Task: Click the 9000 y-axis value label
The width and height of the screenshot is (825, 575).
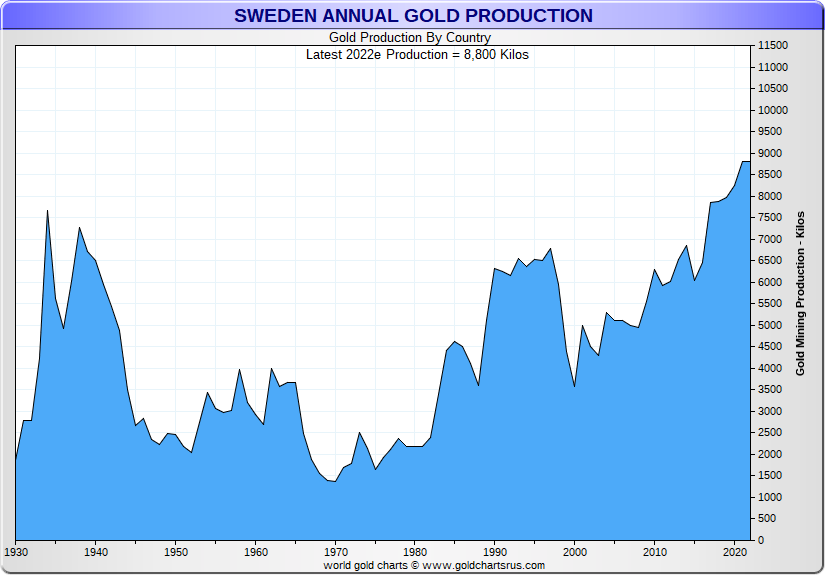Action: click(770, 154)
